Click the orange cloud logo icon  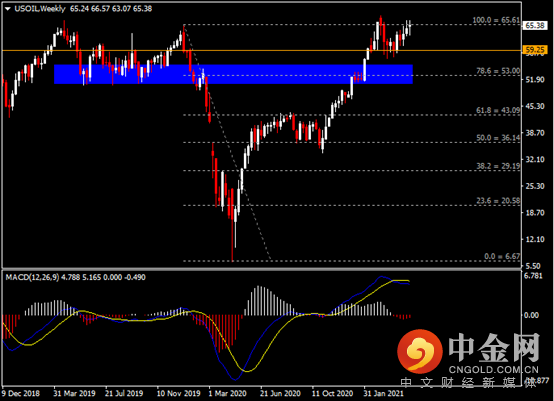tap(420, 352)
